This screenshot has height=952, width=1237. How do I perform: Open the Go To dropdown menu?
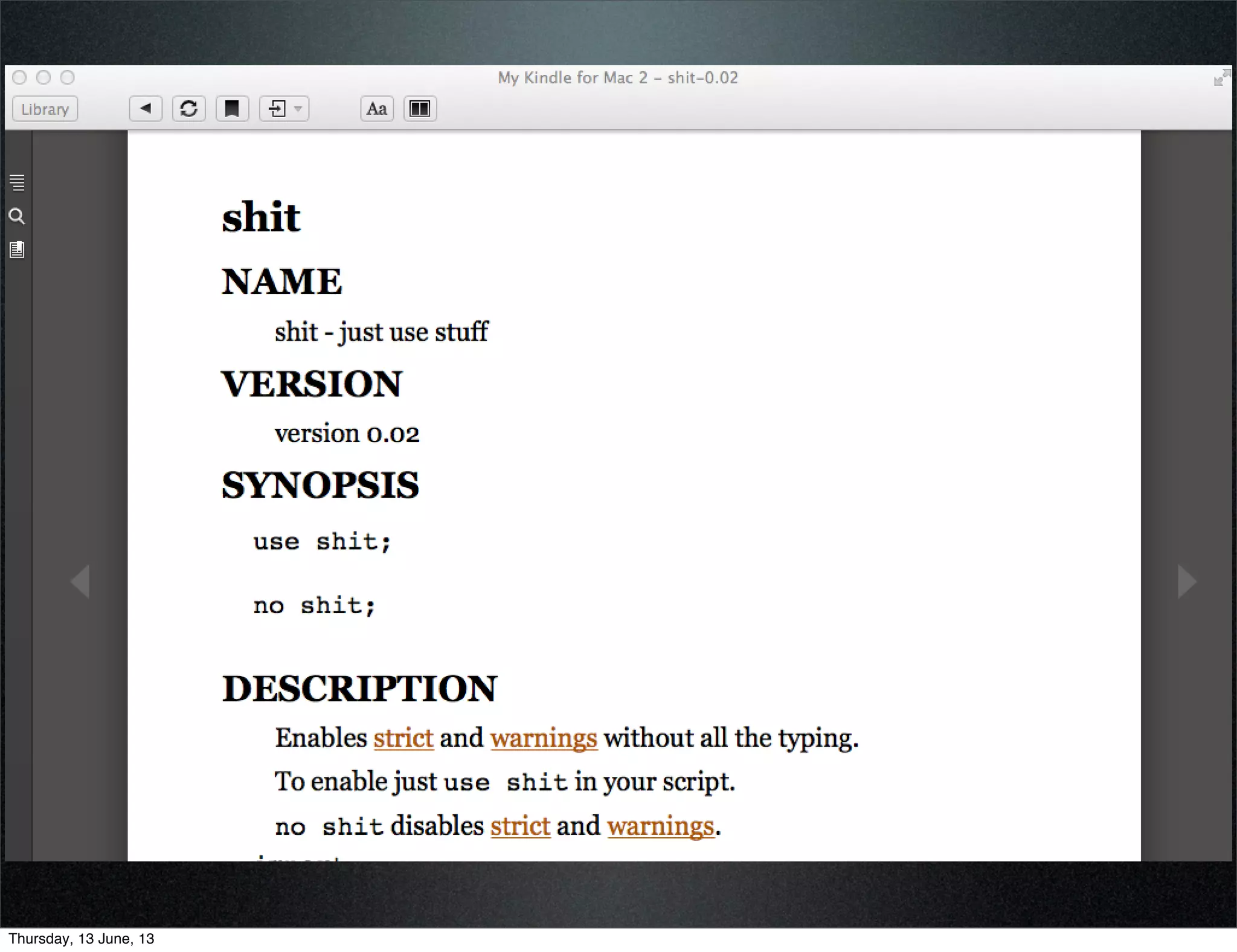(284, 109)
